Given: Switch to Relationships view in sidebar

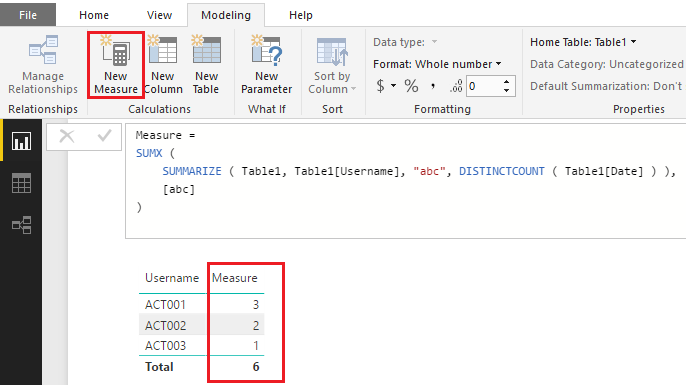Looking at the screenshot, I should click(x=21, y=225).
